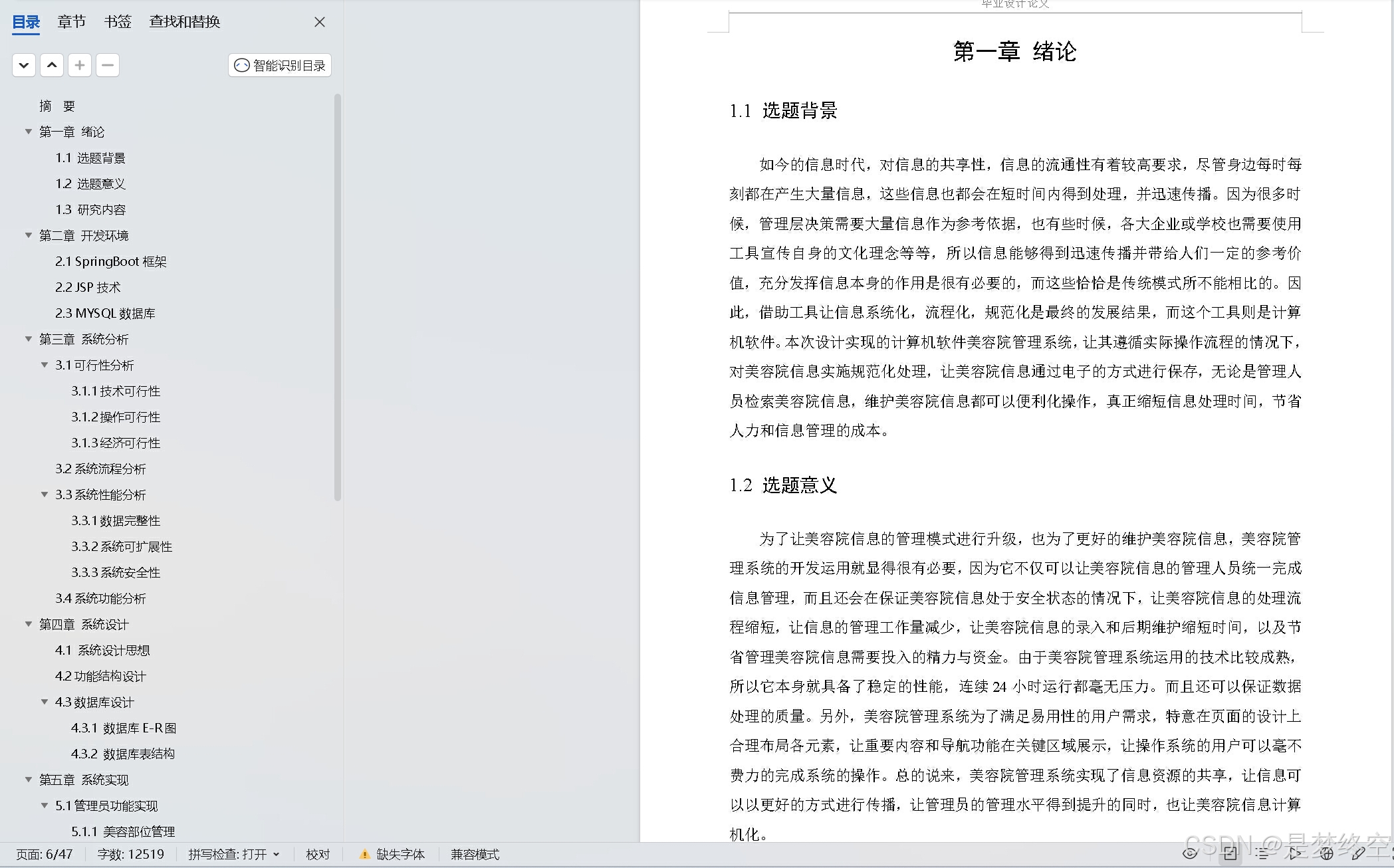Click the minus demote level button

tap(108, 65)
